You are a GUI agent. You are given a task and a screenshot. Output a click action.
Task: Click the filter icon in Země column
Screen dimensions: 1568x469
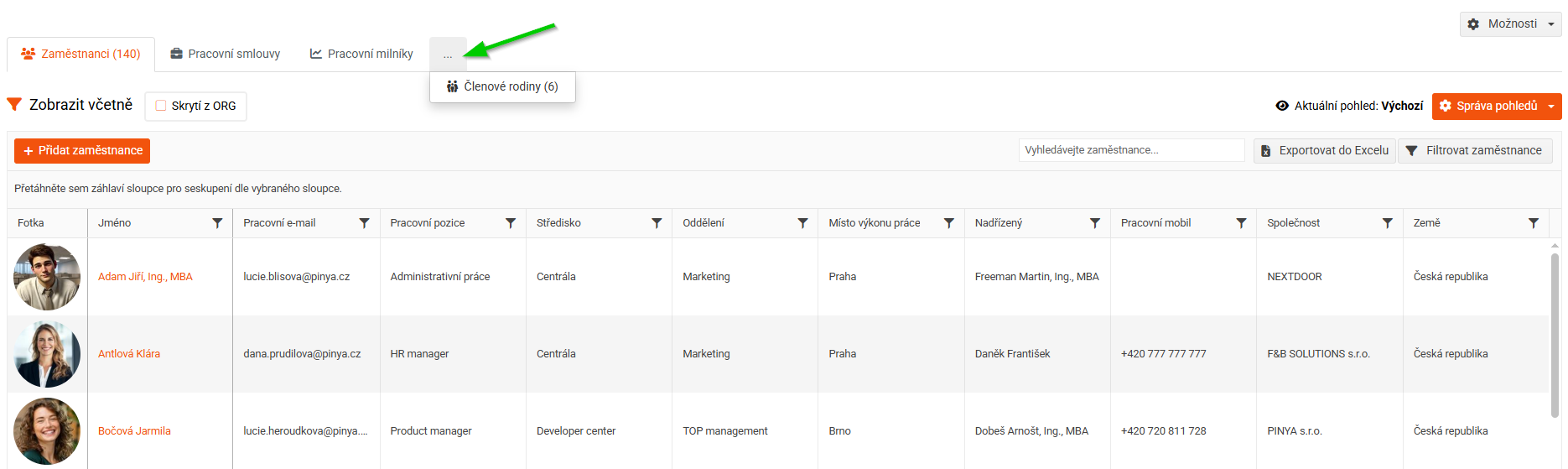pos(1533,223)
